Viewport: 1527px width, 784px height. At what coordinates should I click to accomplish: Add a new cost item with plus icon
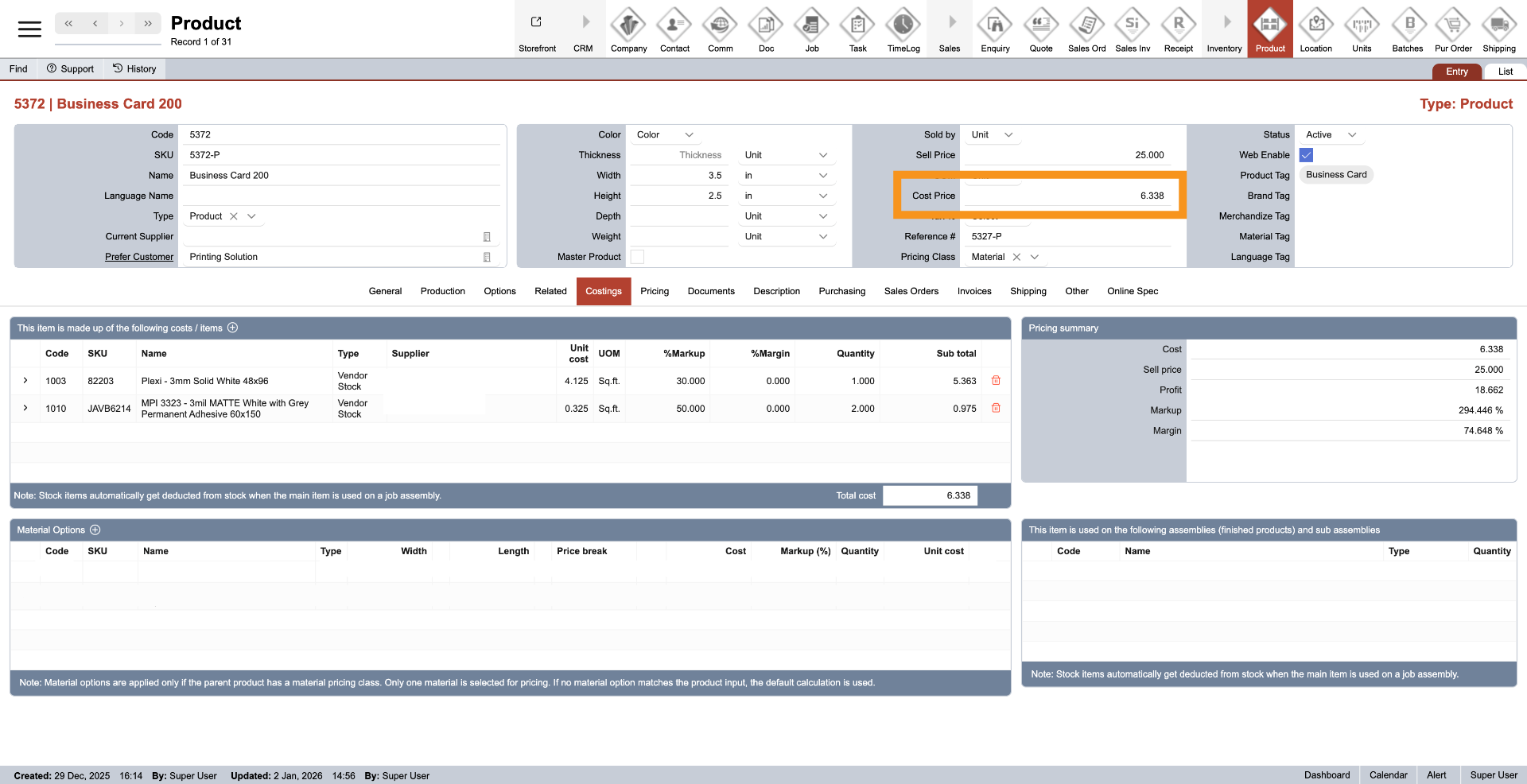coord(233,328)
